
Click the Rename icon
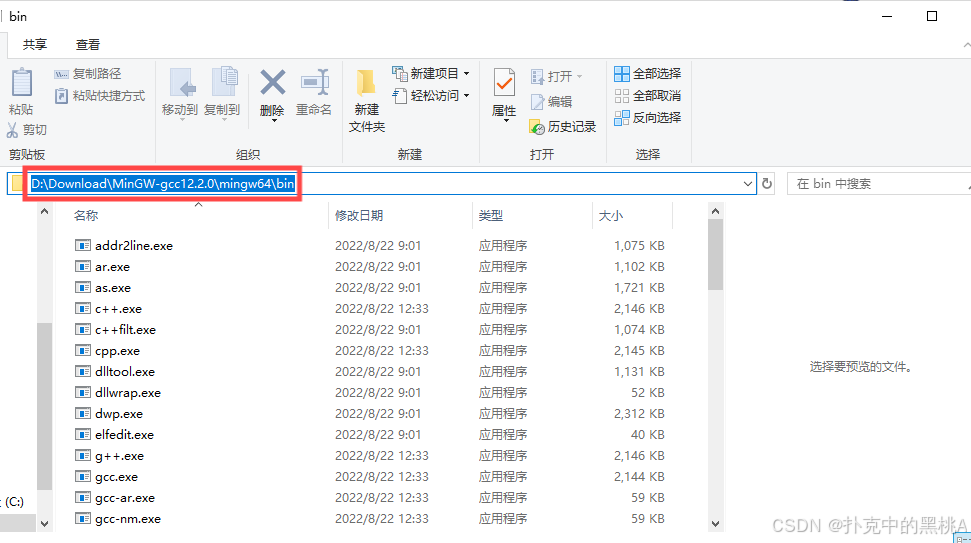click(x=315, y=83)
